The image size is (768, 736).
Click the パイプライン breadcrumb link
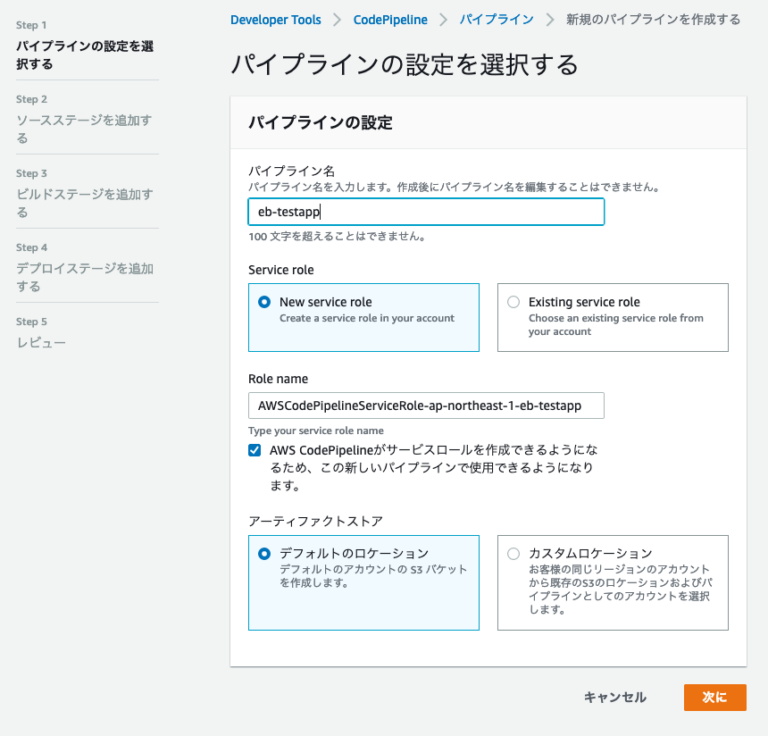[x=496, y=19]
